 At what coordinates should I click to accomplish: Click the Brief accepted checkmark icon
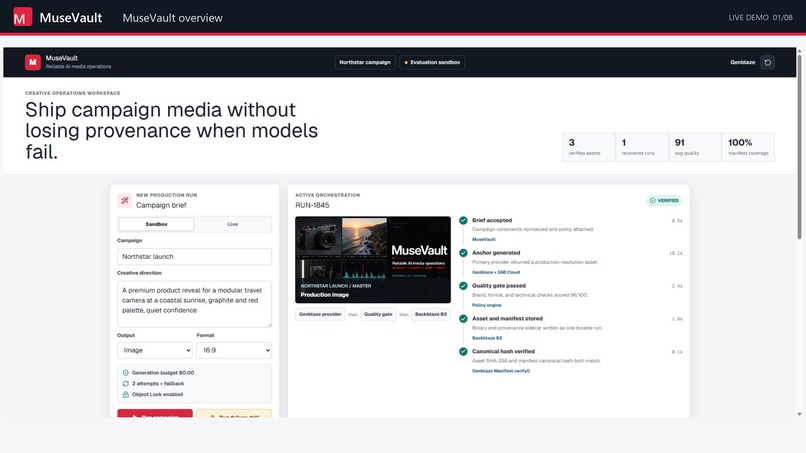463,220
